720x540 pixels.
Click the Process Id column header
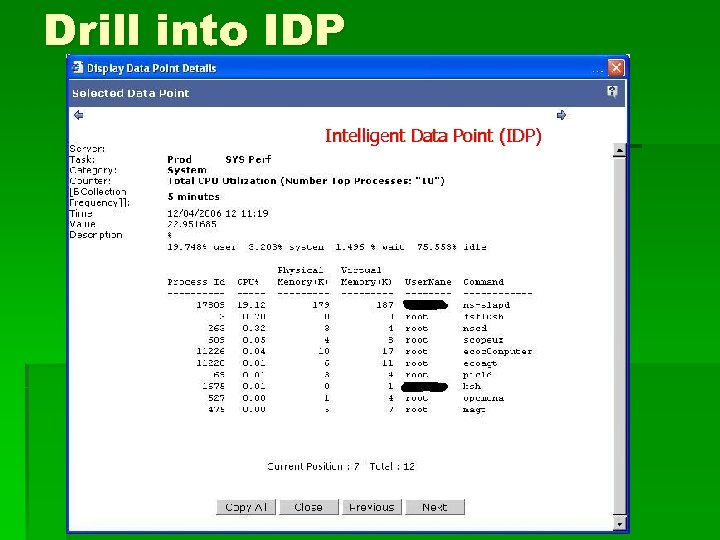coord(196,282)
